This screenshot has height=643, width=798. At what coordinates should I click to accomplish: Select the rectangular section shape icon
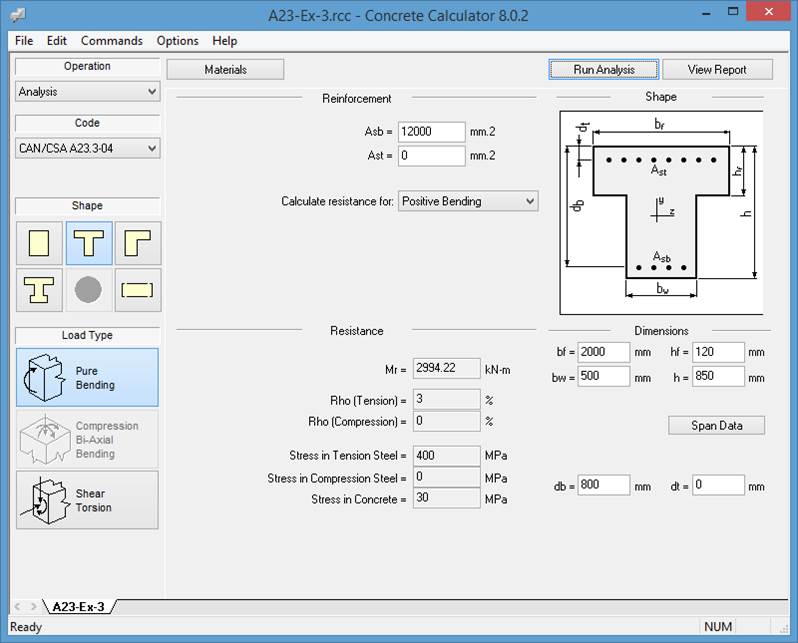[x=39, y=243]
